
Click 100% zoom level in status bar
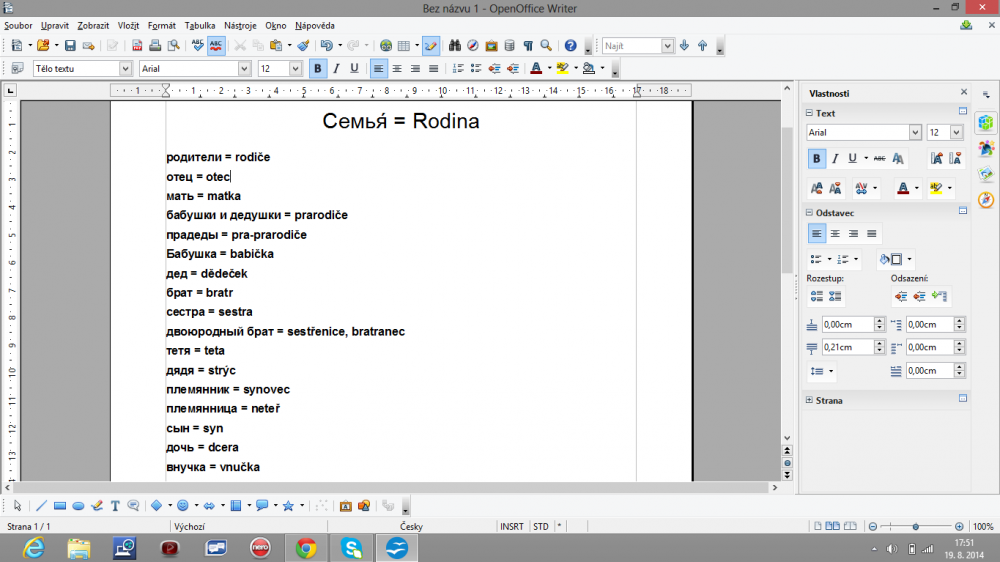(x=983, y=526)
